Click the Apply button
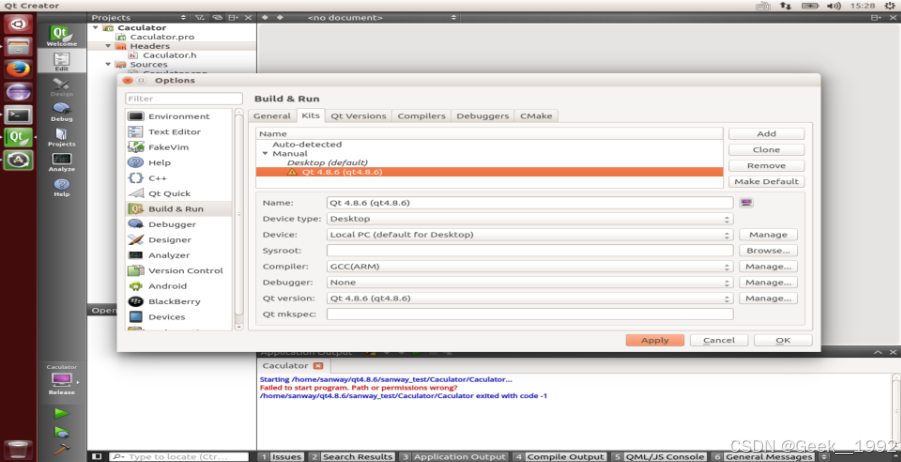This screenshot has width=901, height=462. click(654, 340)
